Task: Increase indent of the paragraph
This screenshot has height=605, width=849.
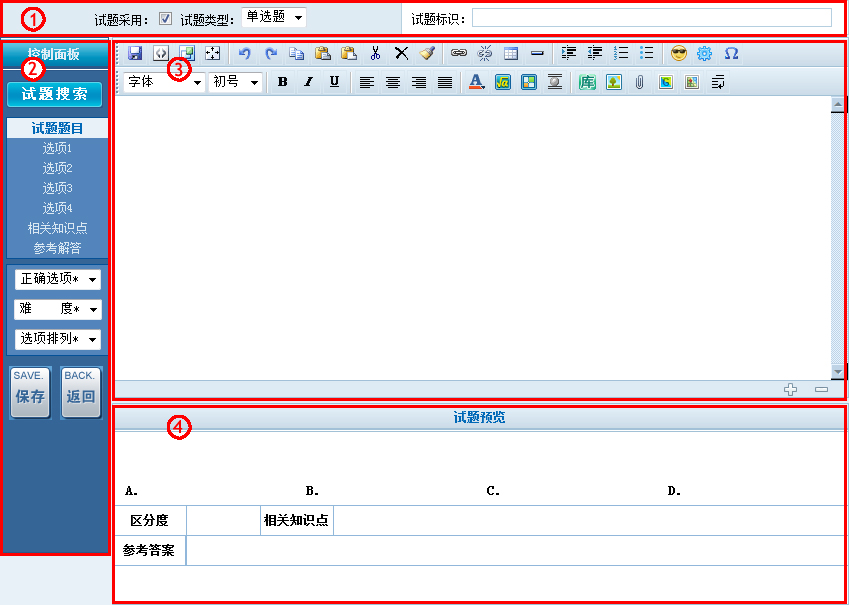Action: tap(569, 53)
